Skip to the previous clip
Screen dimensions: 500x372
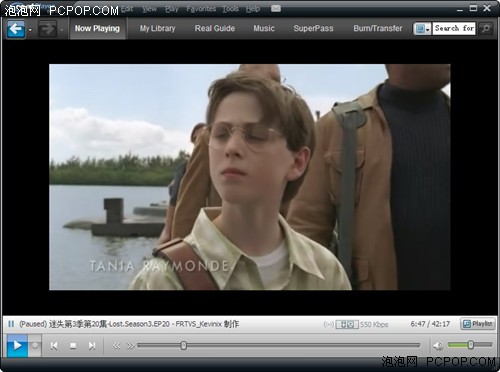click(x=54, y=346)
